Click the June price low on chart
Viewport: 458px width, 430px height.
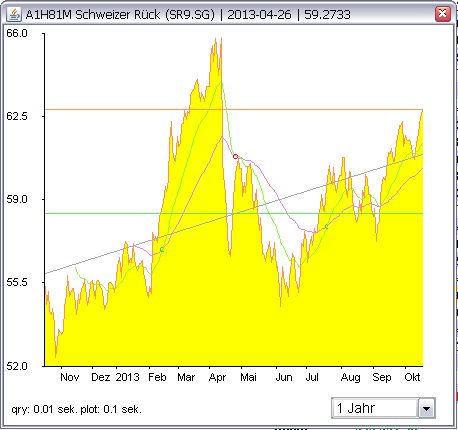pyautogui.click(x=281, y=304)
